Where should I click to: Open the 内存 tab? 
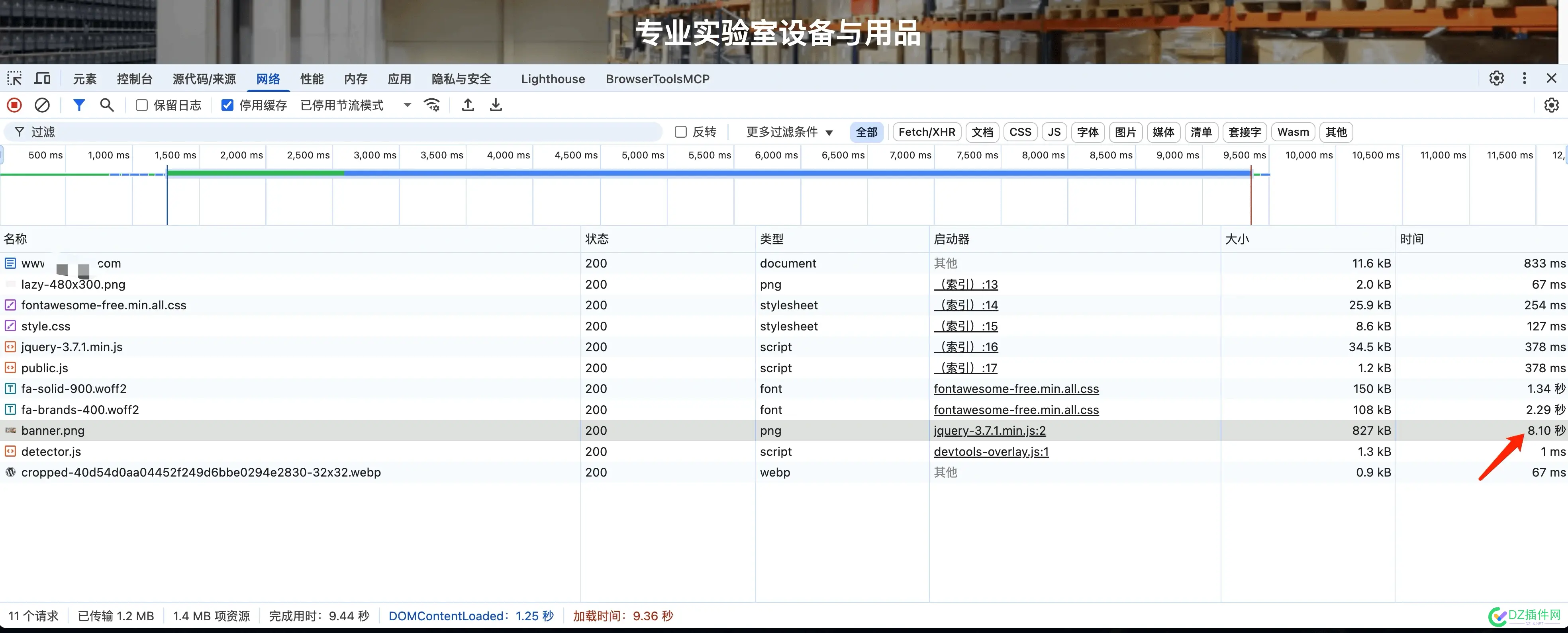[x=355, y=79]
